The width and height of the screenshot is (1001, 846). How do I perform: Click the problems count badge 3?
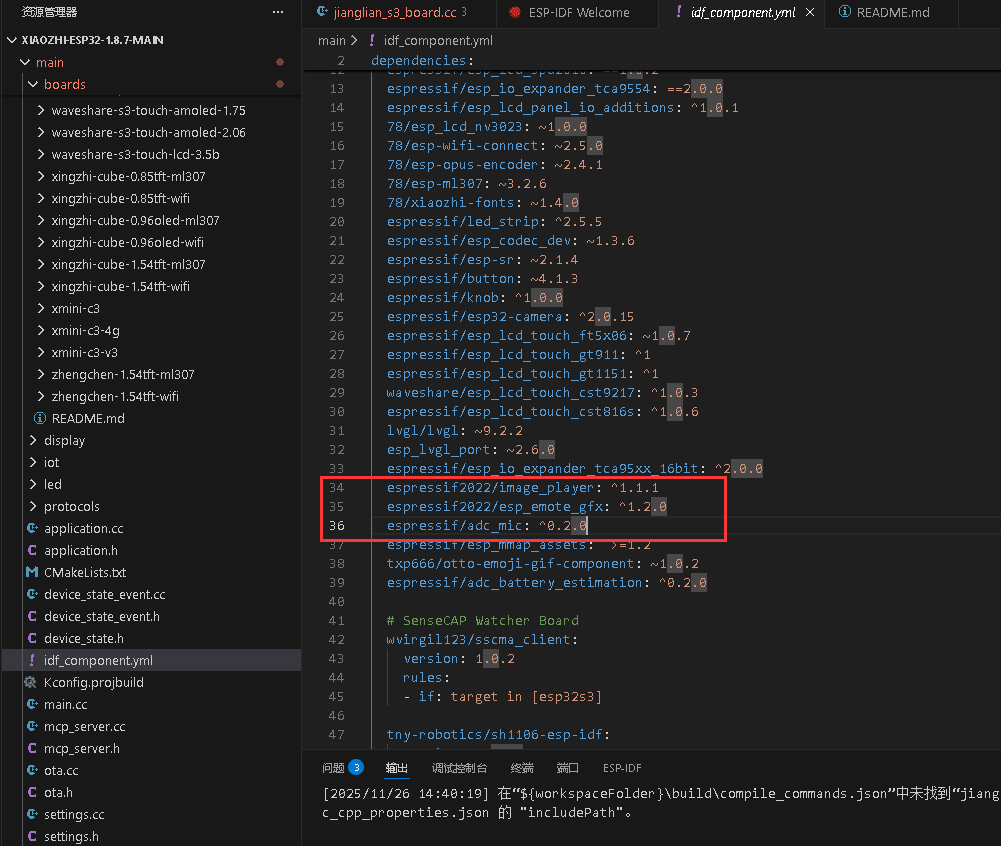pyautogui.click(x=356, y=767)
